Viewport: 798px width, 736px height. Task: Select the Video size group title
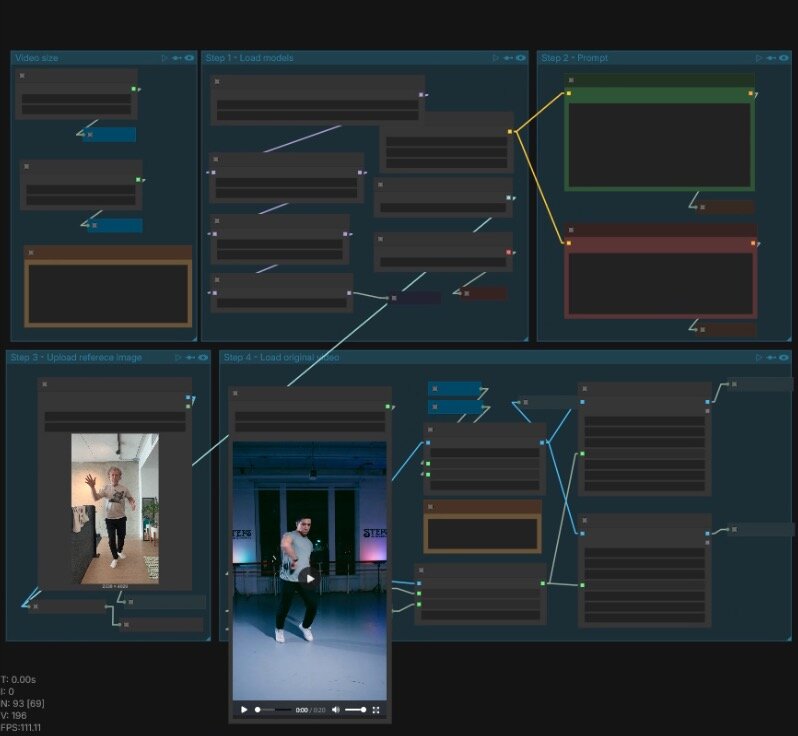(37, 58)
